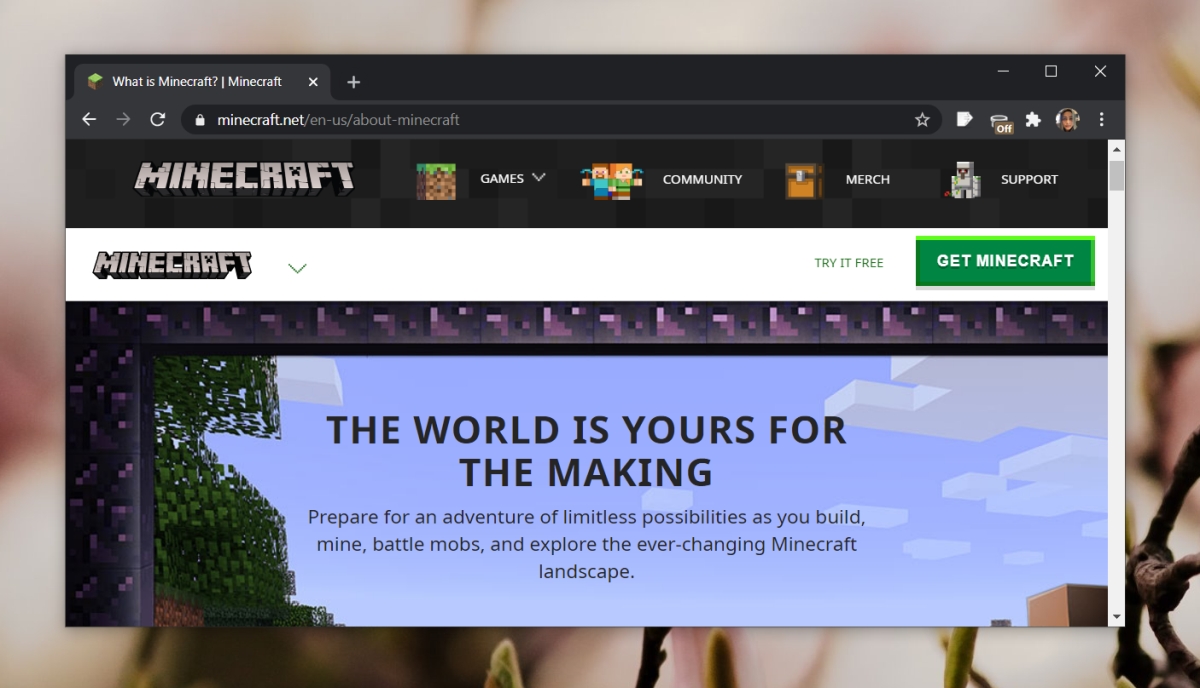Screen dimensions: 1200x688
Task: Open the note-tag extension icon
Action: click(964, 120)
